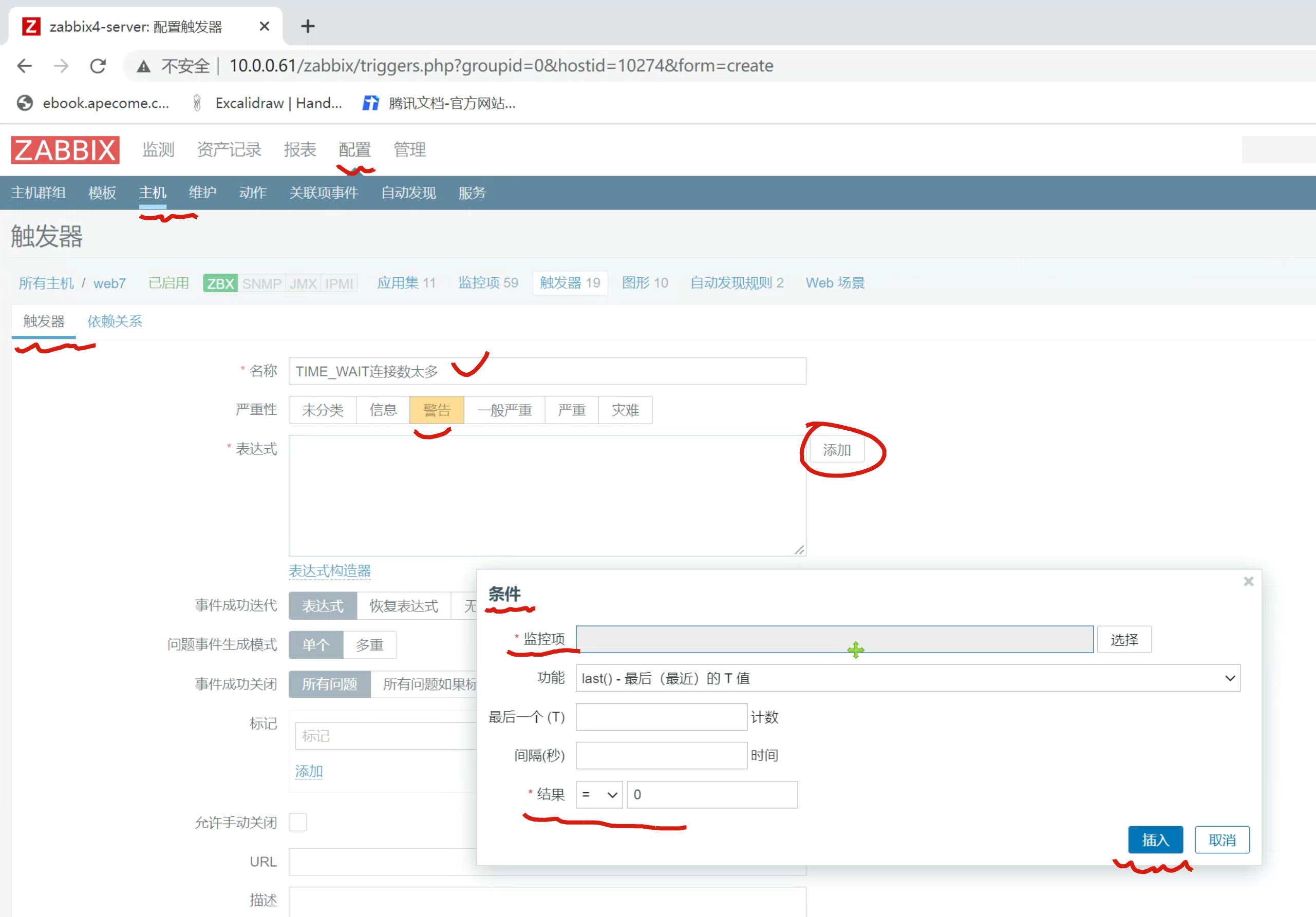Image resolution: width=1316 pixels, height=917 pixels.
Task: Close the zabbix4-server browser tab
Action: [x=264, y=26]
